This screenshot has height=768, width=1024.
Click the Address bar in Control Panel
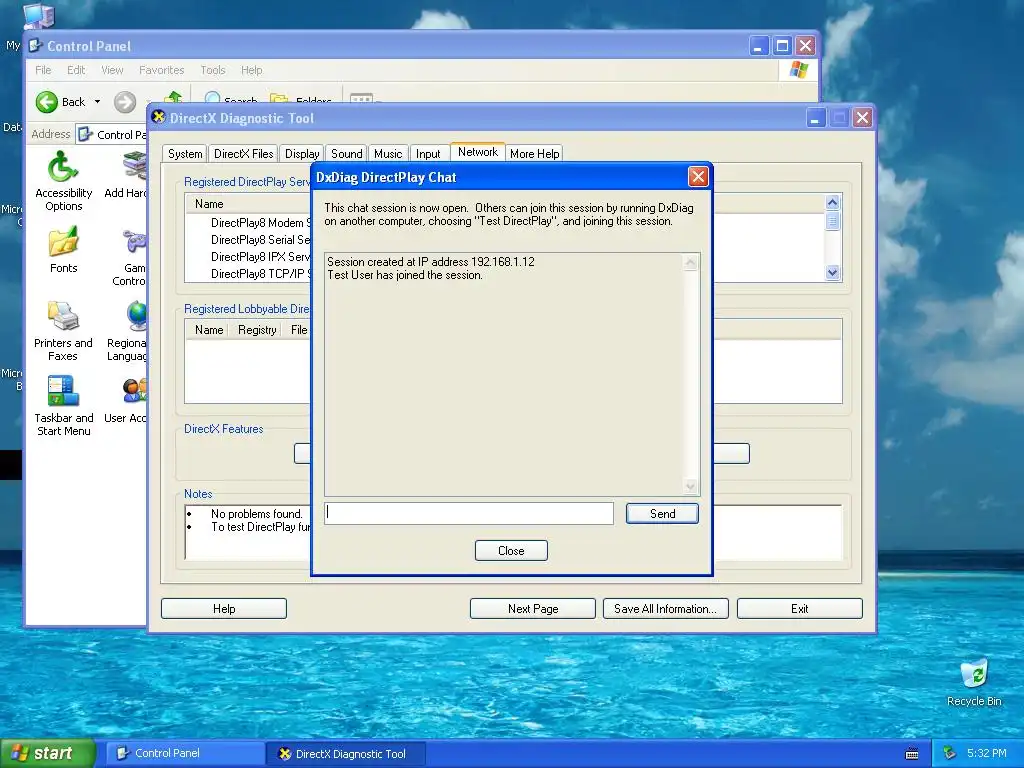click(112, 135)
